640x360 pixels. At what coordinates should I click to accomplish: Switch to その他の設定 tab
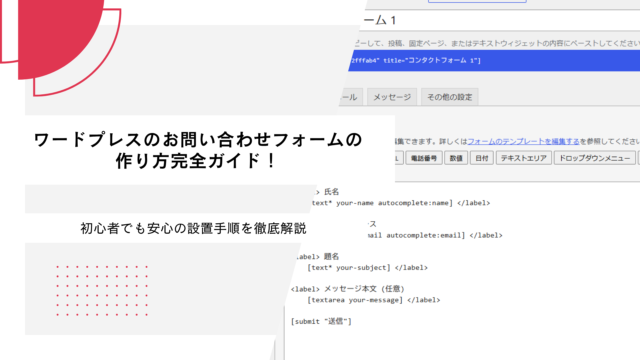[x=449, y=97]
